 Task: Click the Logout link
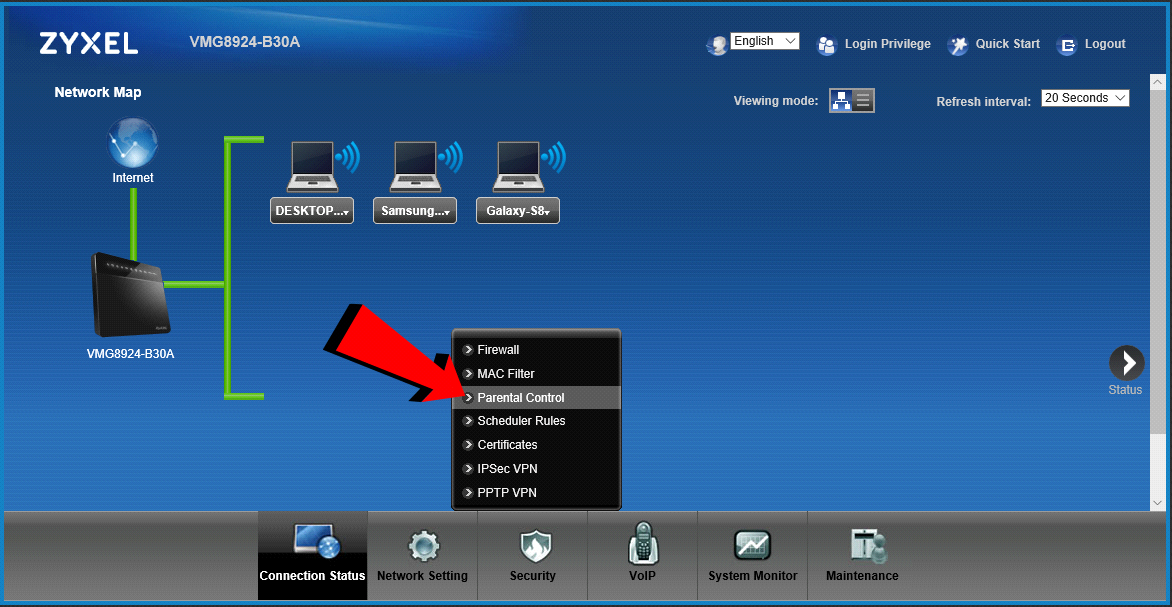(1105, 44)
